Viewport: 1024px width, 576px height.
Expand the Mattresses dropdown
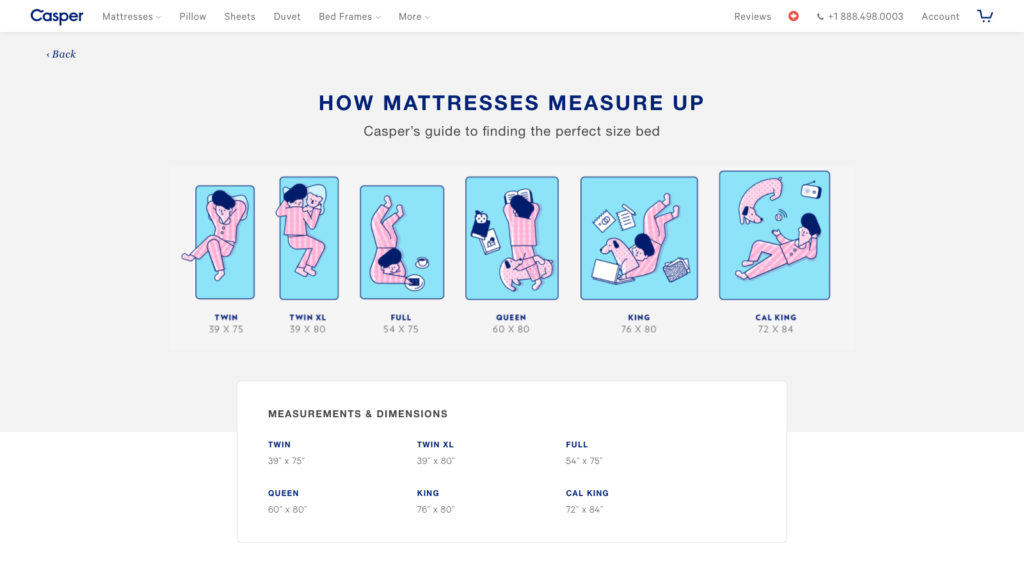tap(128, 16)
